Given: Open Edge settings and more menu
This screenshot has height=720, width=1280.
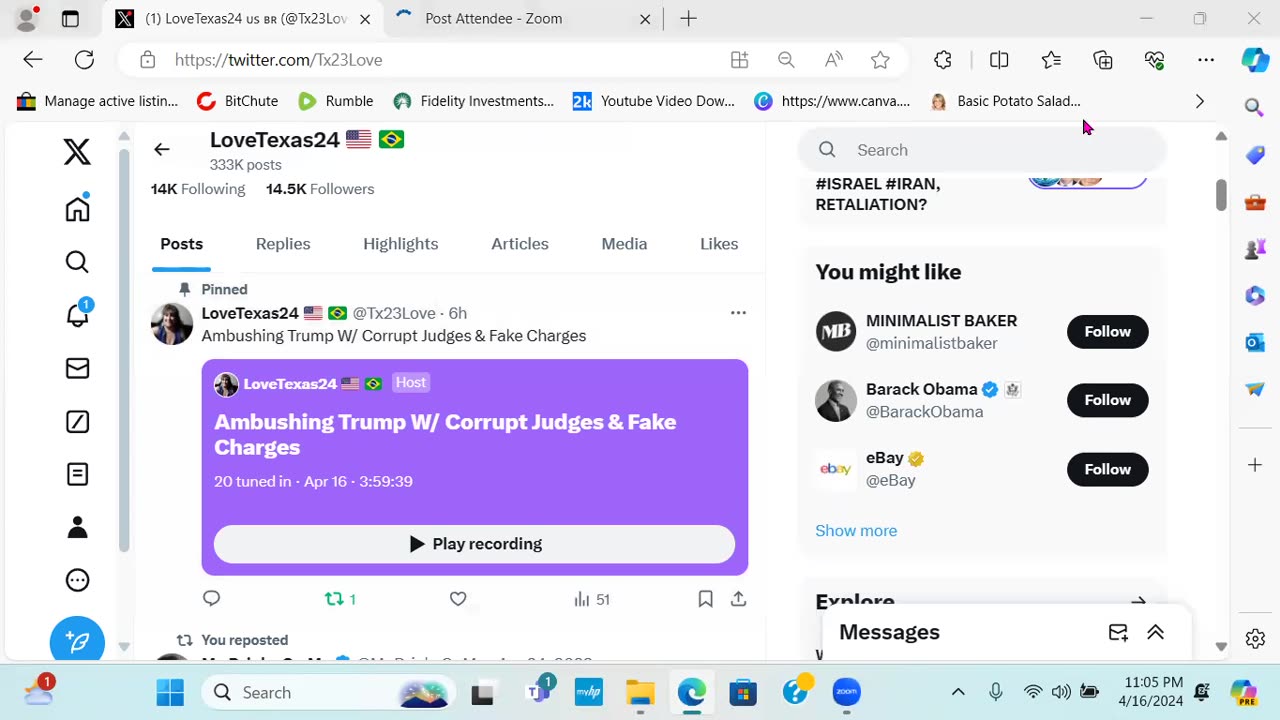Looking at the screenshot, I should tap(1206, 60).
